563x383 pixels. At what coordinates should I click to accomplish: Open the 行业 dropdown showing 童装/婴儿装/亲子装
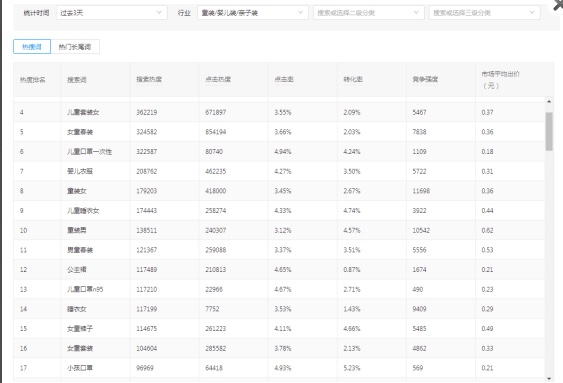(x=252, y=13)
